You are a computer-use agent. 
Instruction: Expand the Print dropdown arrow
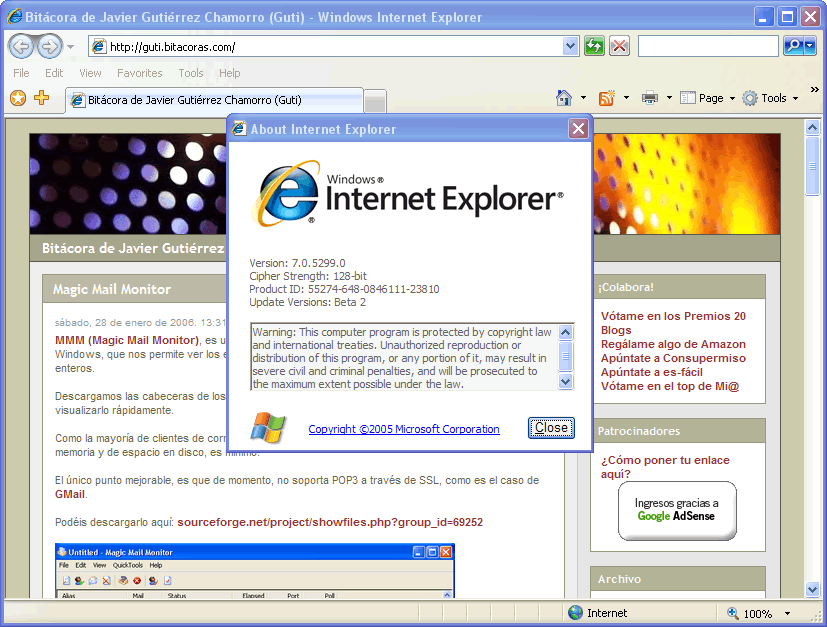[x=669, y=98]
